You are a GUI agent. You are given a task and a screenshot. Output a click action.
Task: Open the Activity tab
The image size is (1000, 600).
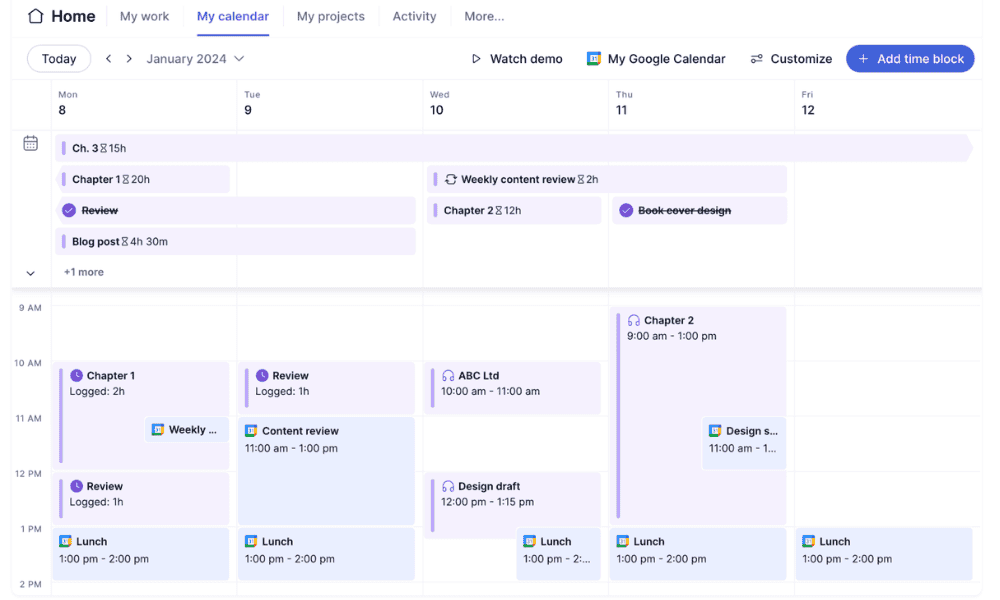point(414,16)
